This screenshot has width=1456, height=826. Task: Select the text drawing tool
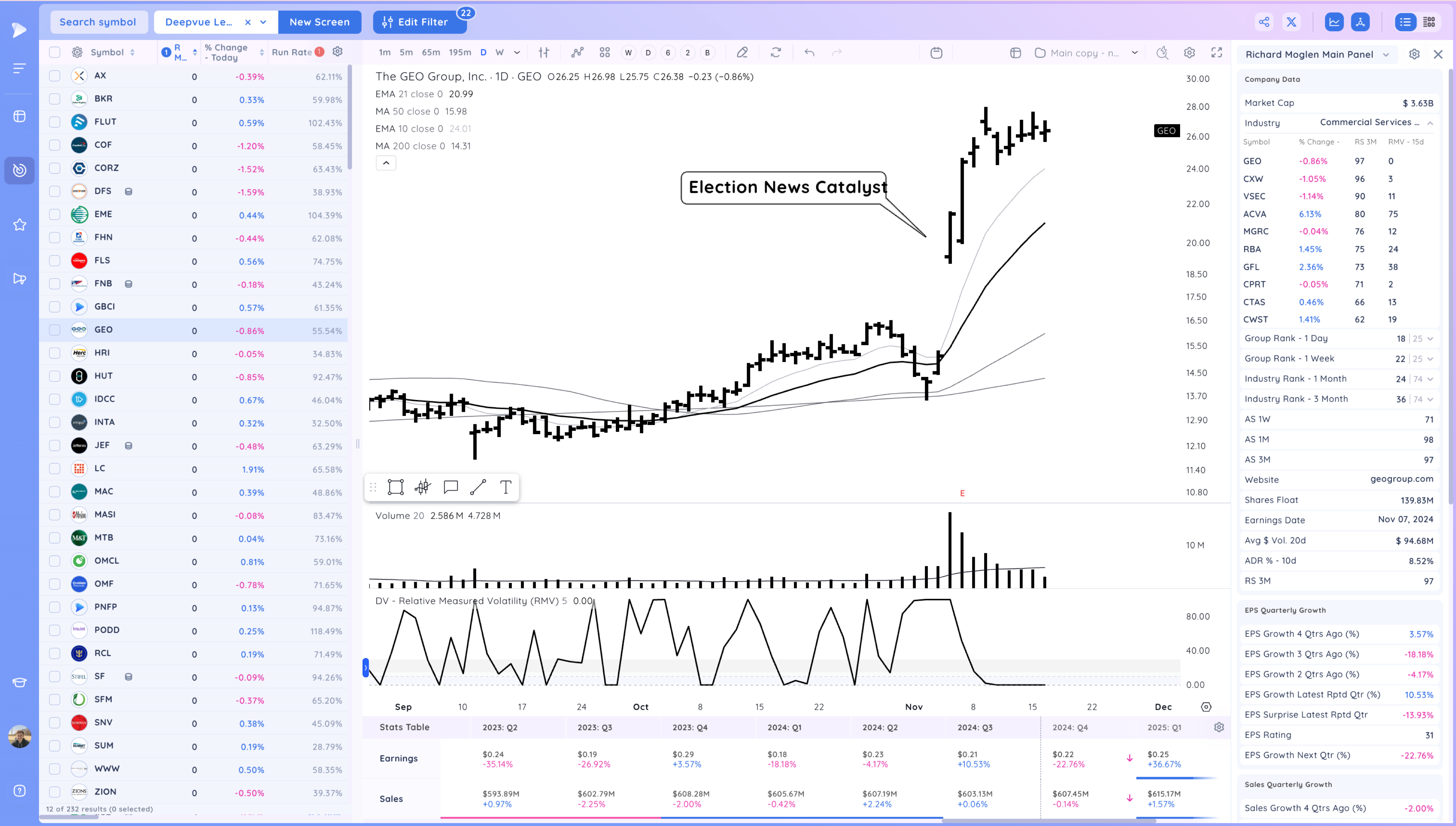tap(506, 487)
